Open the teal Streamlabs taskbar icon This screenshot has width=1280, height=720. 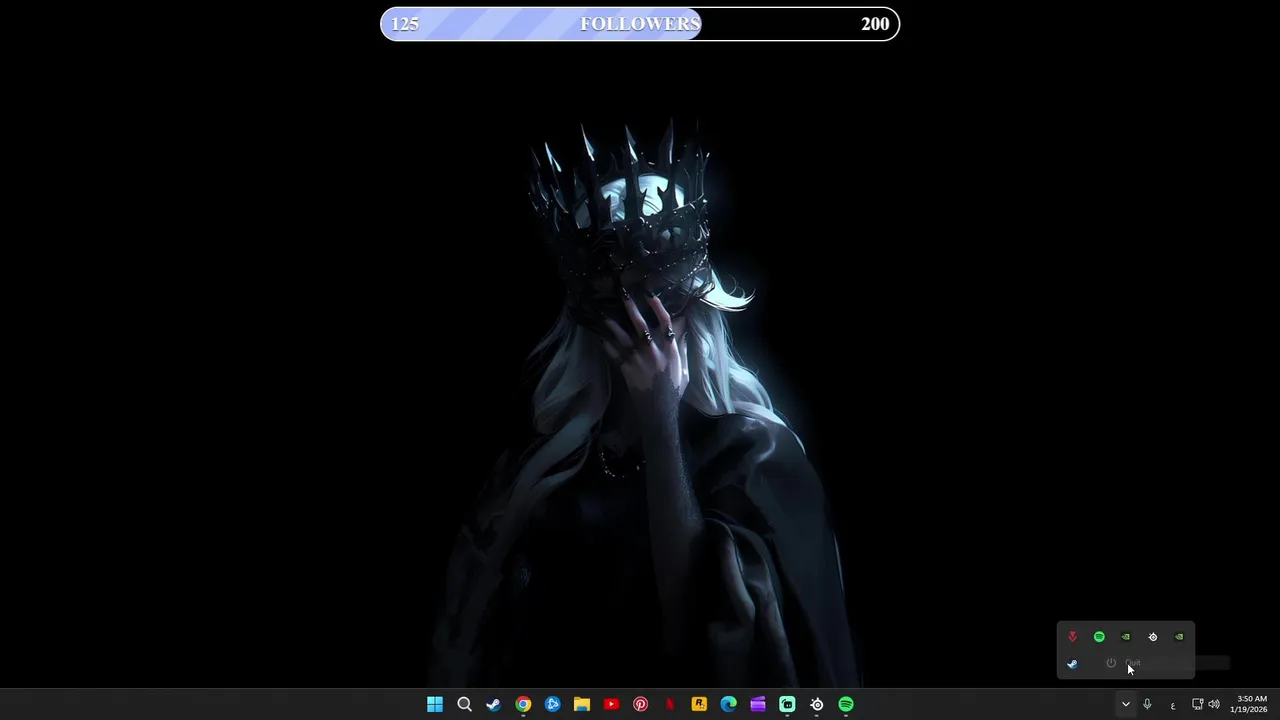(787, 704)
